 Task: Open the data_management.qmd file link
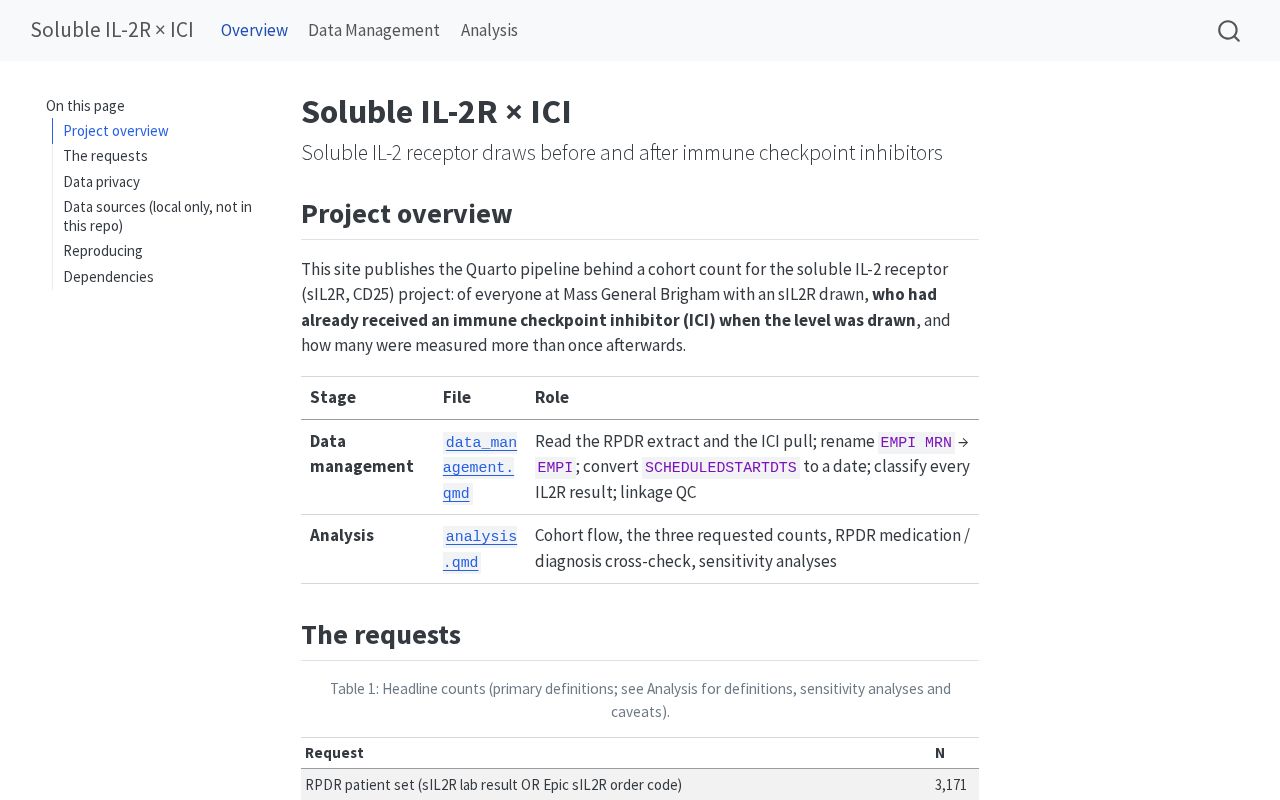point(480,467)
